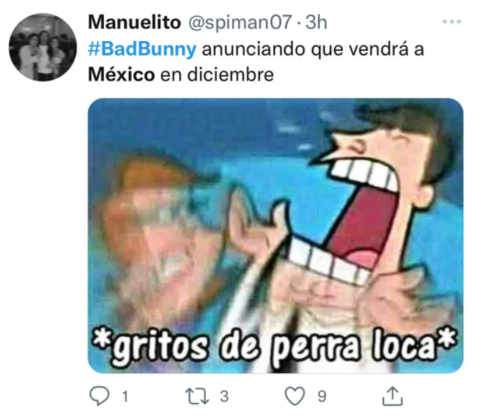500x417 pixels.
Task: Click the reply count number 1
Action: click(125, 397)
